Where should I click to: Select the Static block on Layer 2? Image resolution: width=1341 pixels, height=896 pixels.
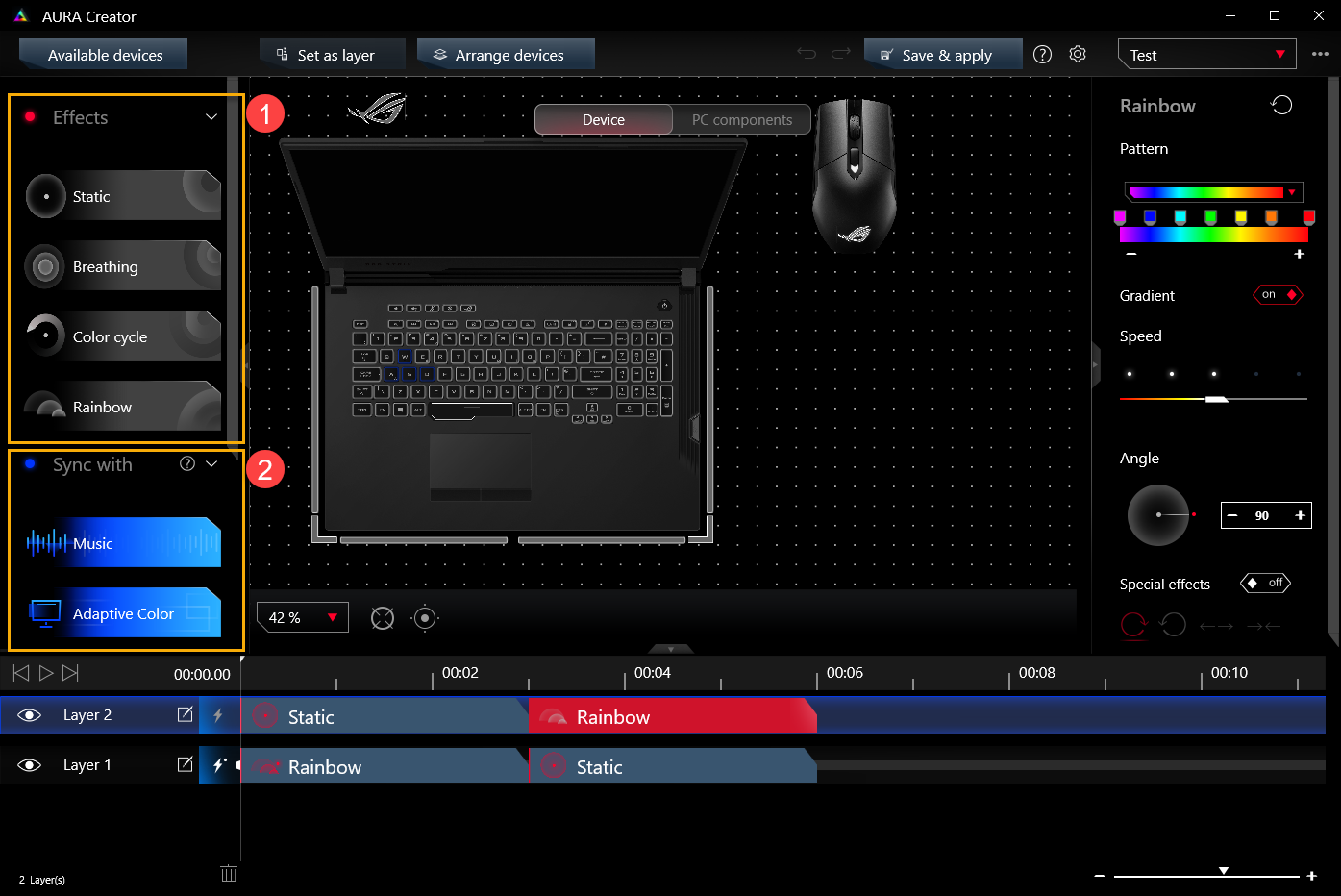click(384, 716)
